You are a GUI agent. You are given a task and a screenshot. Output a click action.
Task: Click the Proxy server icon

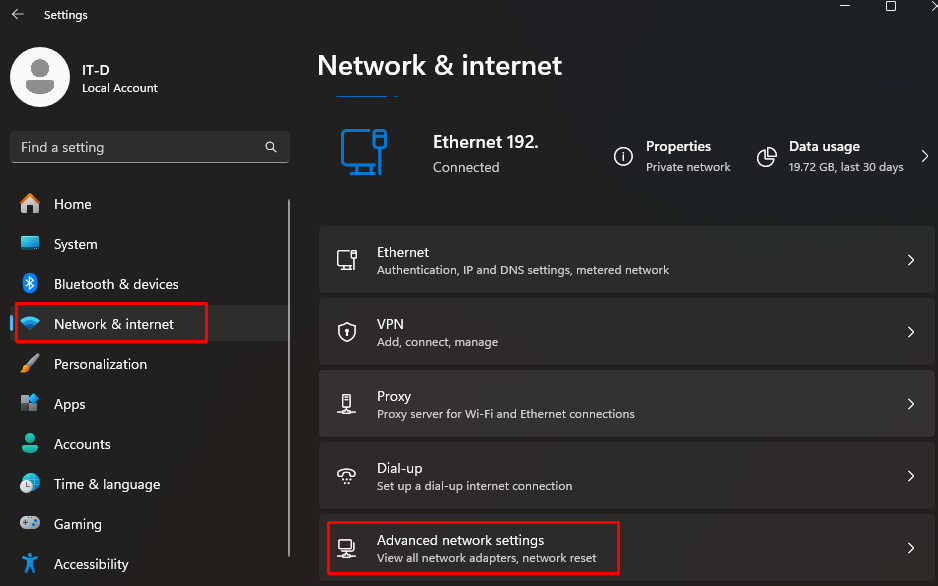tap(347, 403)
